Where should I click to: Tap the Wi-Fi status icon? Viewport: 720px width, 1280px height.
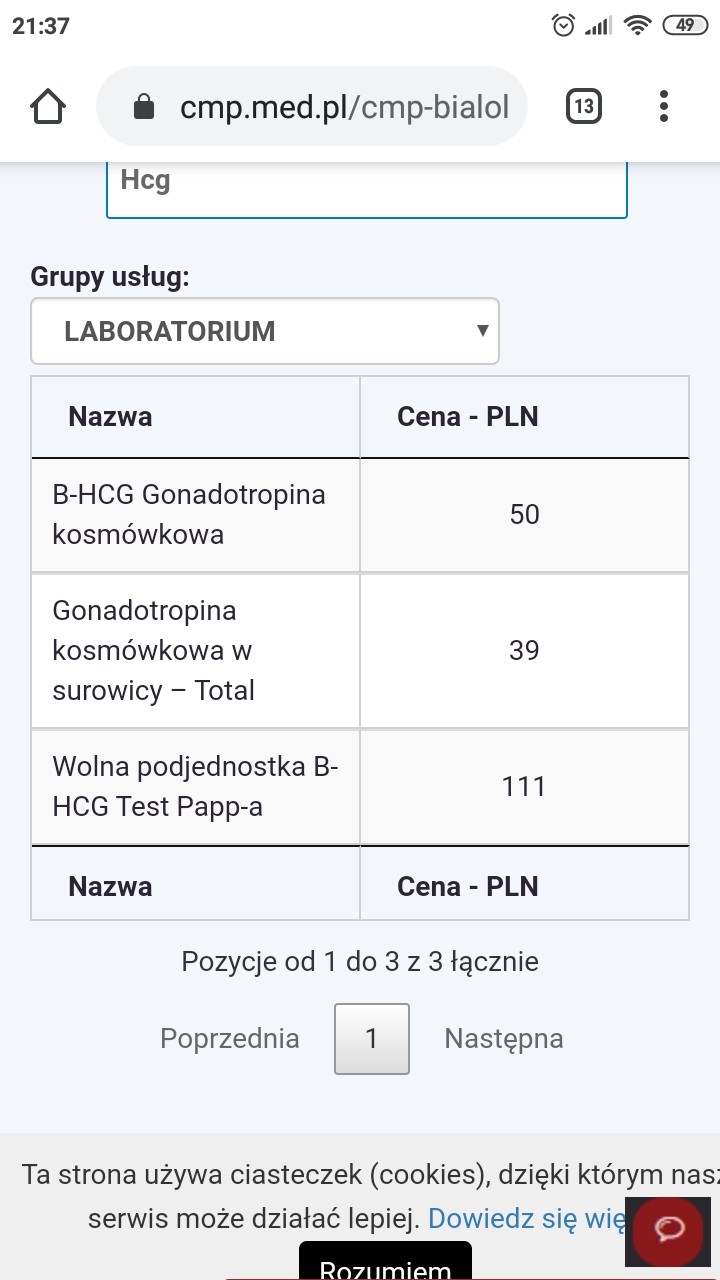[637, 26]
